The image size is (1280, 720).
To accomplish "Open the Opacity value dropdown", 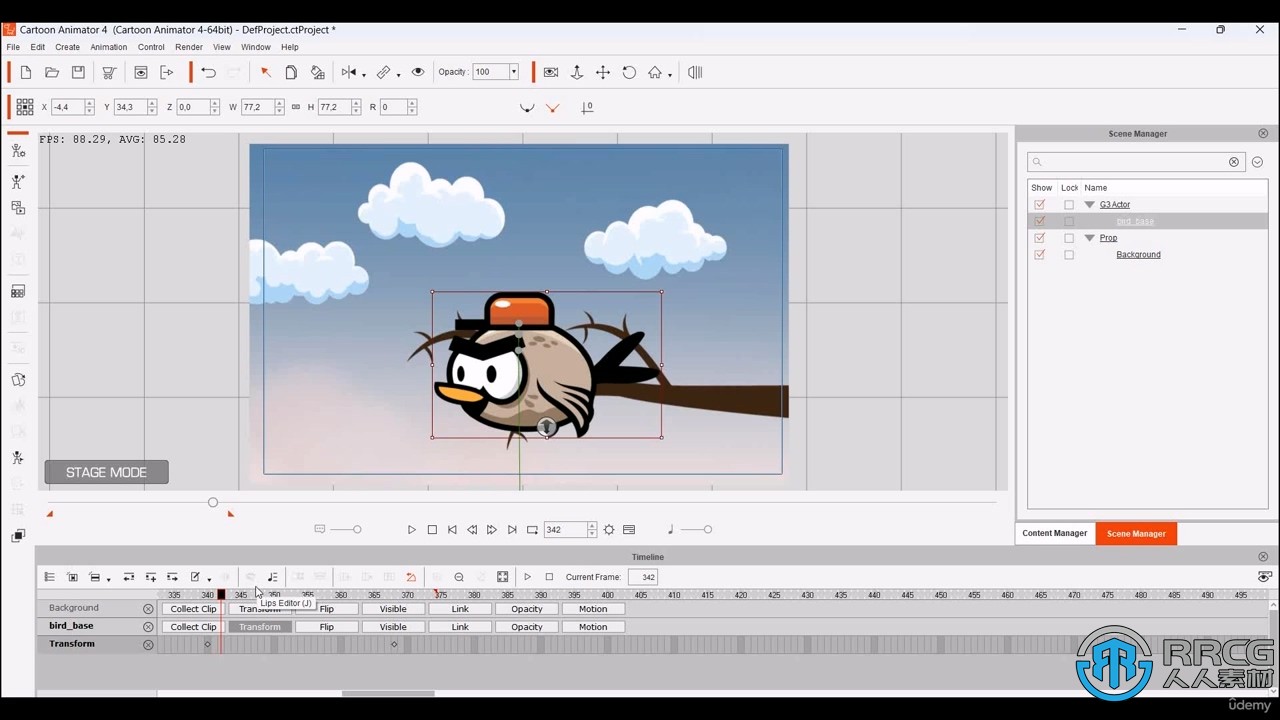I will tap(514, 72).
